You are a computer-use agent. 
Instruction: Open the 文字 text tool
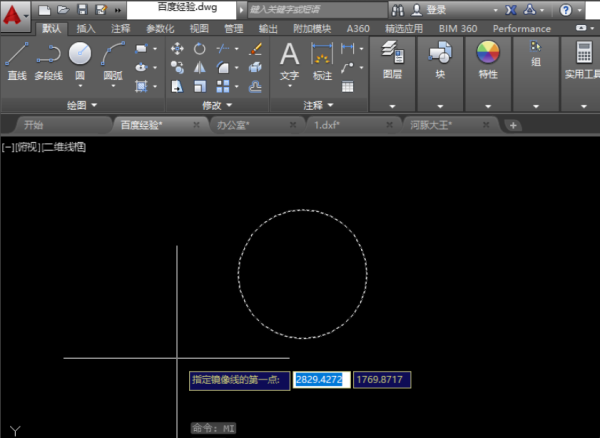point(289,61)
